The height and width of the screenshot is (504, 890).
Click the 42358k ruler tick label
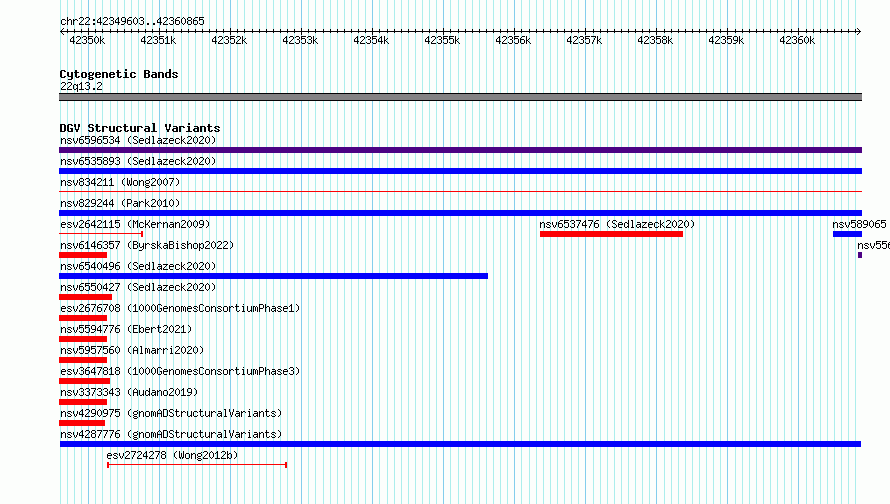click(654, 40)
